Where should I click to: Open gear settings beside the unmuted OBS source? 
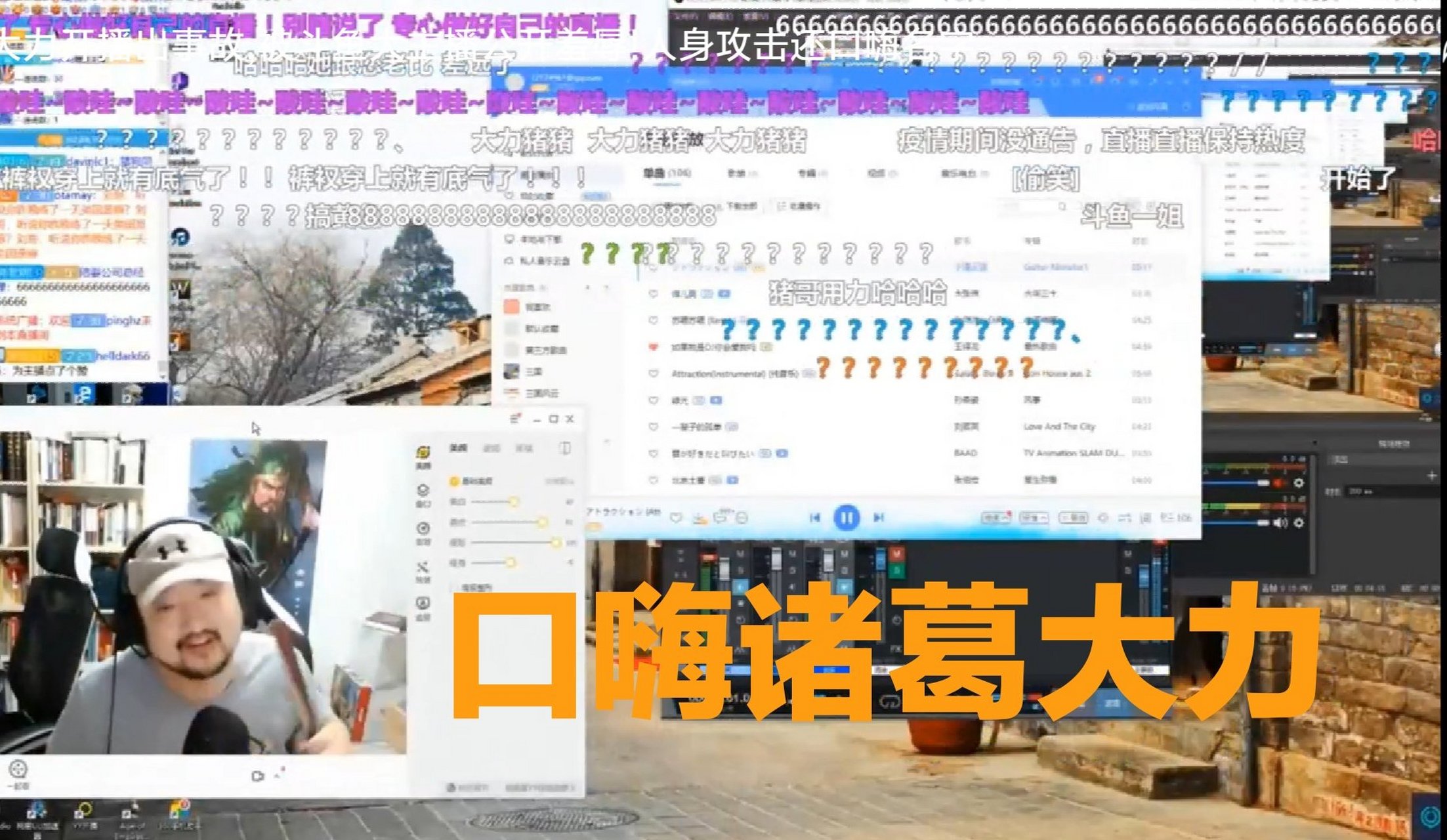[1298, 523]
